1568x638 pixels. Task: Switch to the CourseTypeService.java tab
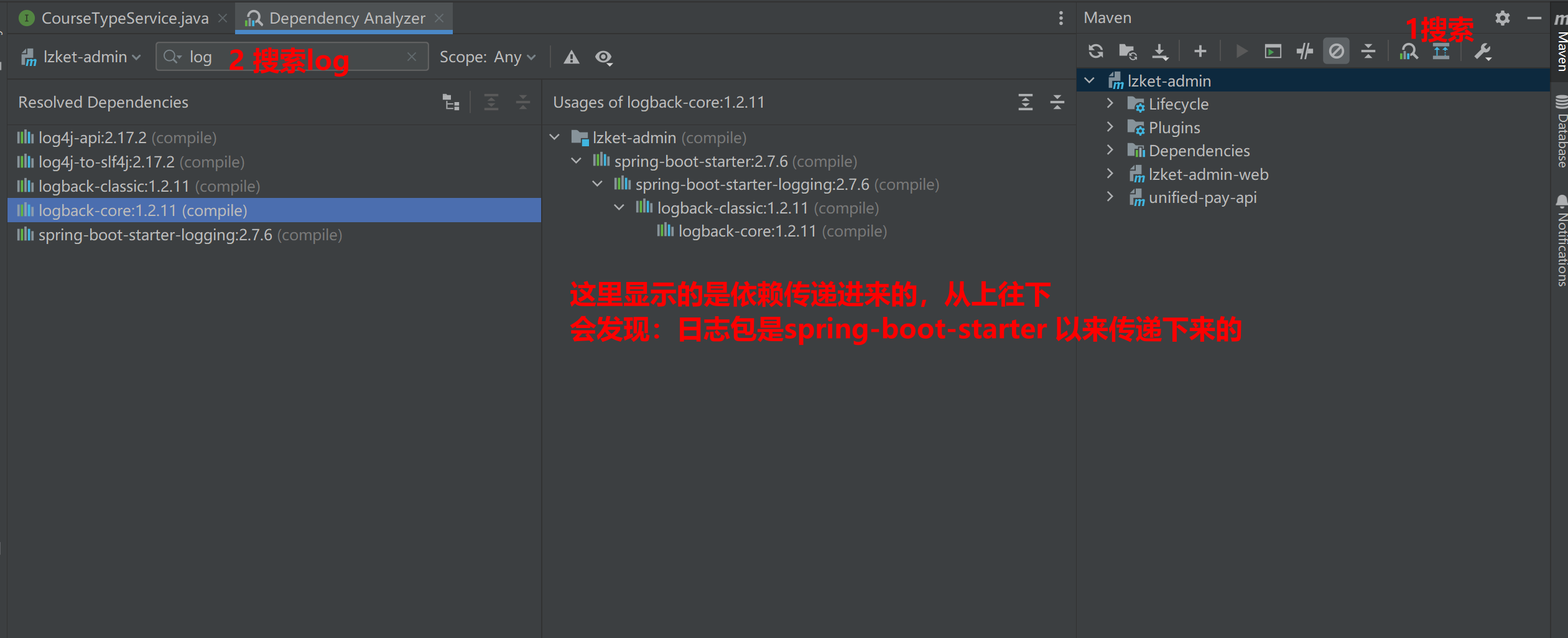[124, 18]
